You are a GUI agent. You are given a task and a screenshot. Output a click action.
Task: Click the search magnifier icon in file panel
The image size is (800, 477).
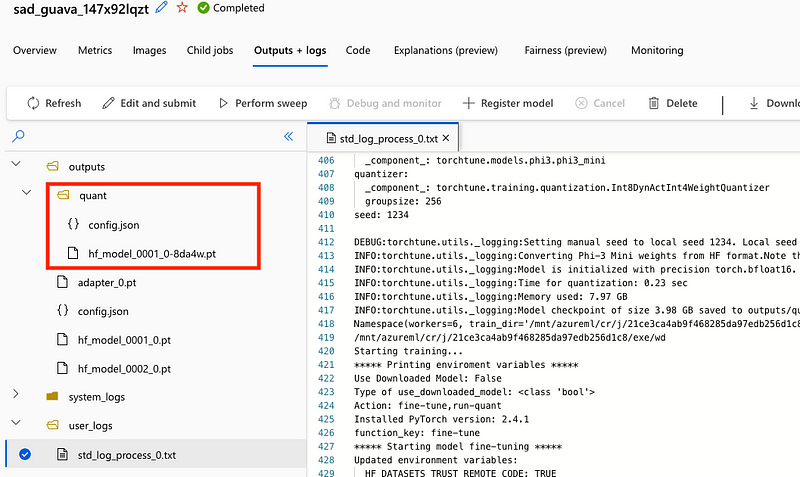(18, 136)
